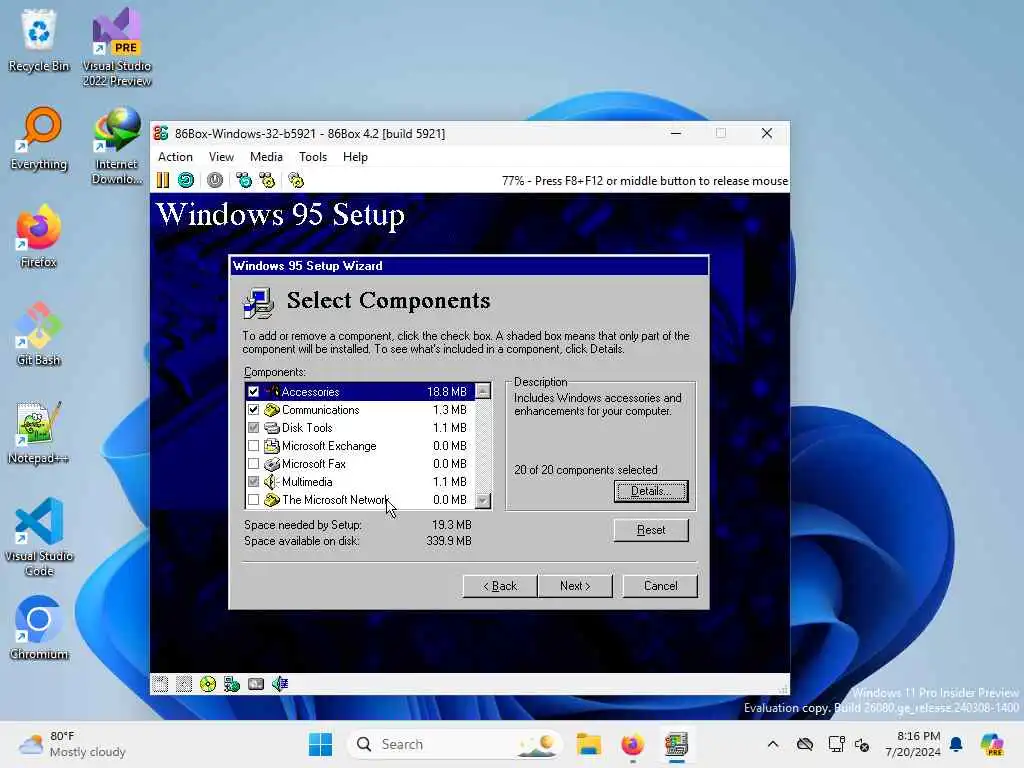Screen dimensions: 1024x768
Task: Open the Recycle Bin desktop icon
Action: [x=39, y=41]
